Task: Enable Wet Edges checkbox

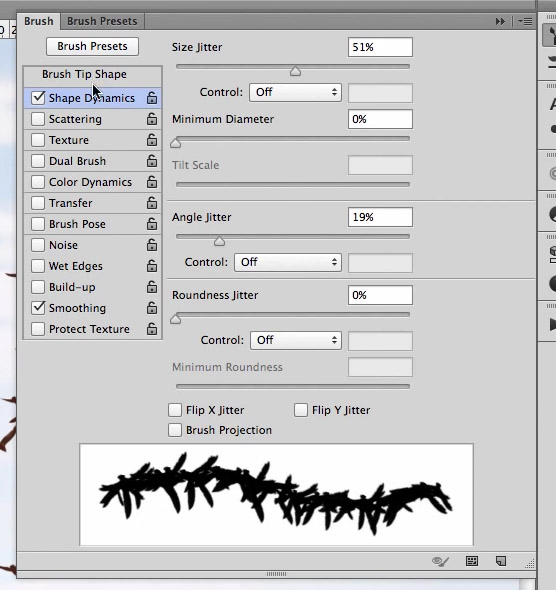Action: 38,266
